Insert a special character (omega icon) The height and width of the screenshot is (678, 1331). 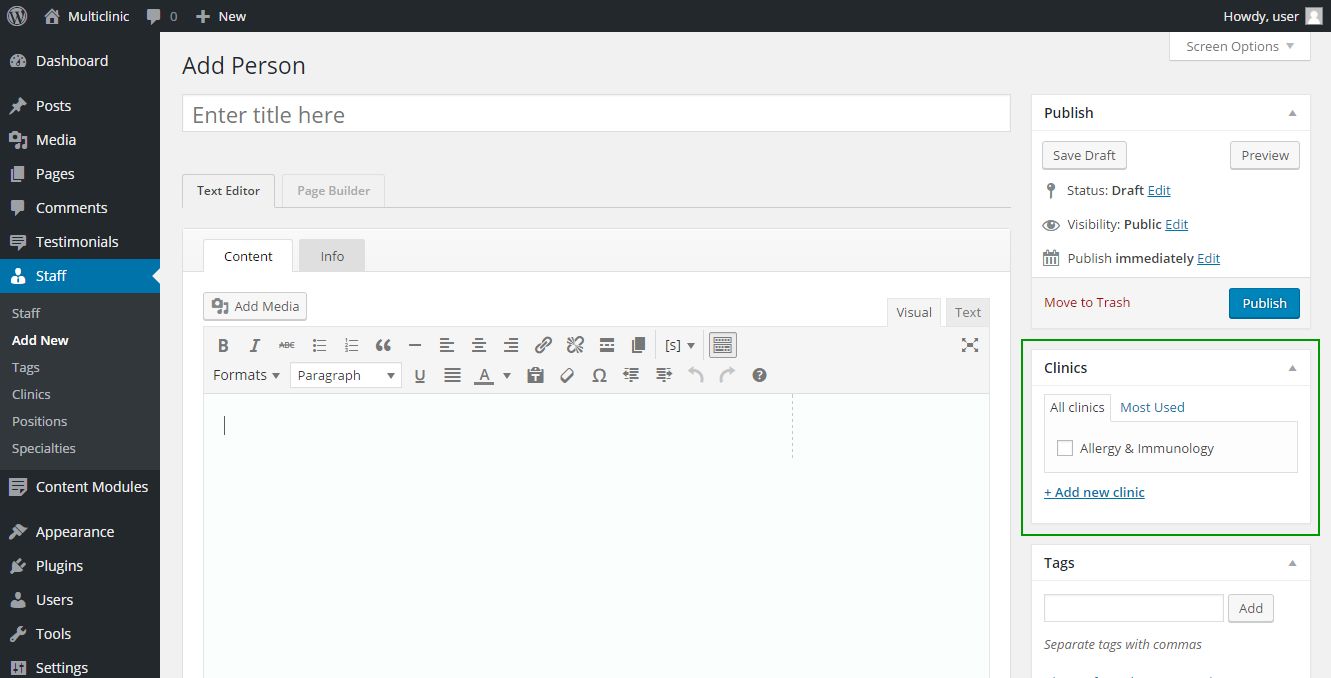599,375
